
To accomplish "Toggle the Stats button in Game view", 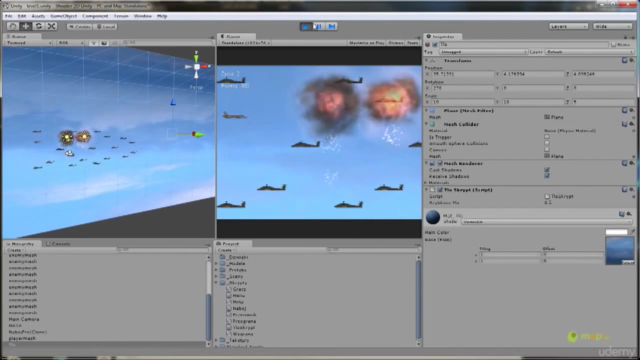I will point(413,43).
